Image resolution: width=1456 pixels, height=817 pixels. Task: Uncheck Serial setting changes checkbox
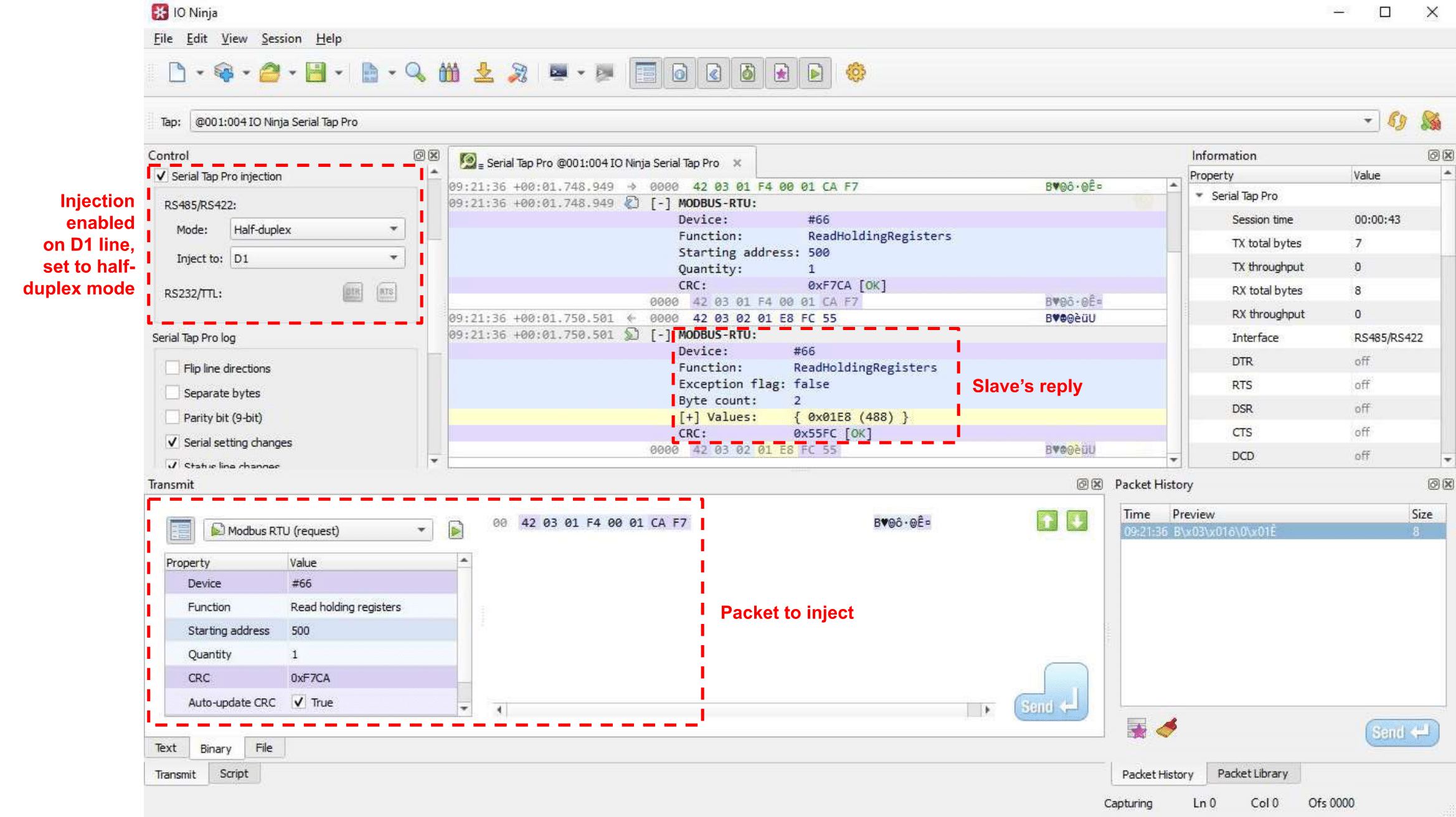click(173, 442)
